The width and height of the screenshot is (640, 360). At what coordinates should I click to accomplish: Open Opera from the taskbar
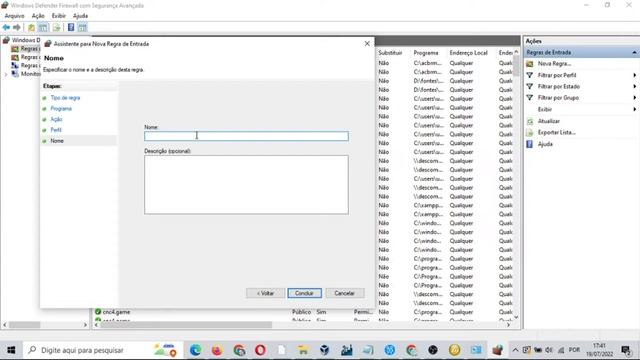click(260, 350)
